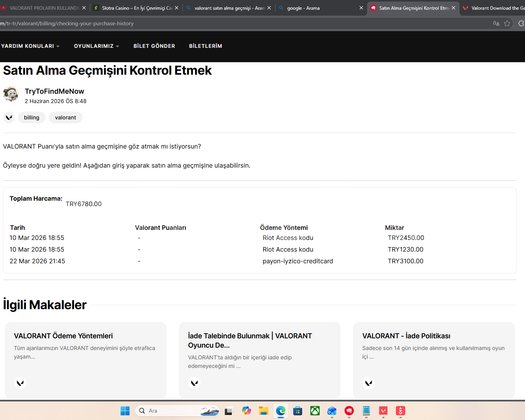This screenshot has width=525, height=420.
Task: Expand the YARDIM KONULARI menu
Action: pos(30,46)
